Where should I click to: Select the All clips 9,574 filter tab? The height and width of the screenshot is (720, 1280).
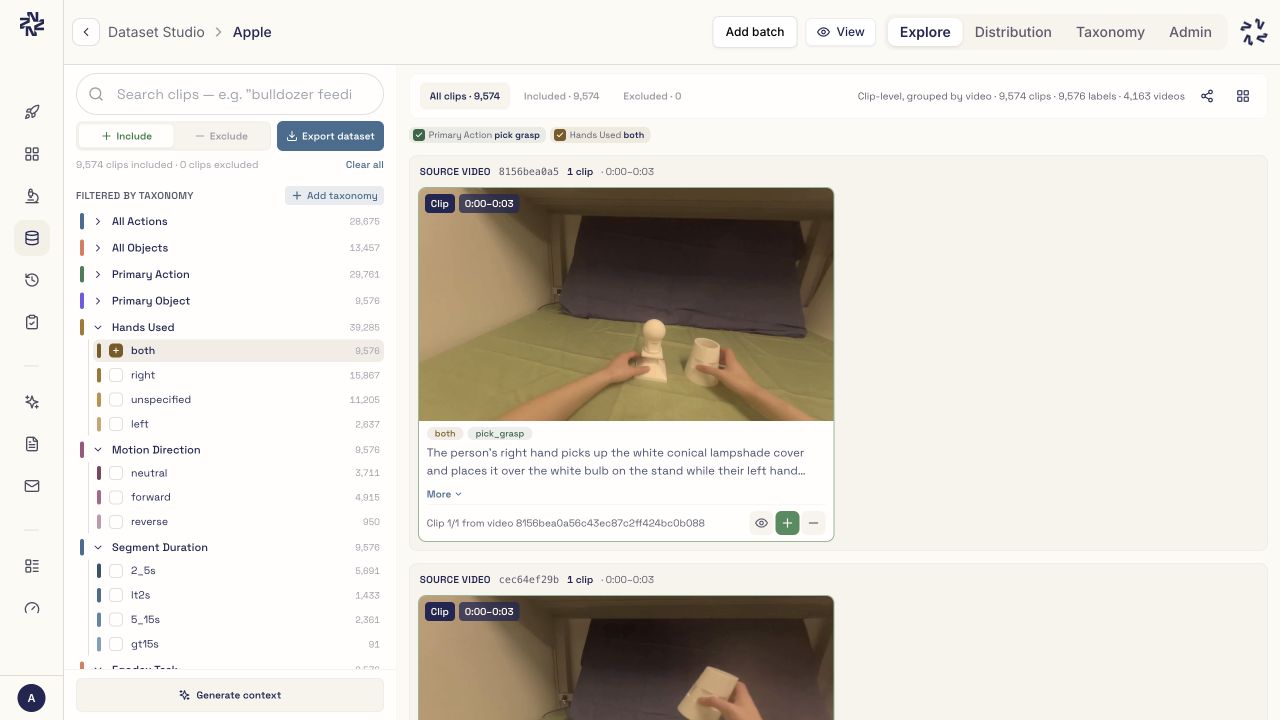click(465, 96)
